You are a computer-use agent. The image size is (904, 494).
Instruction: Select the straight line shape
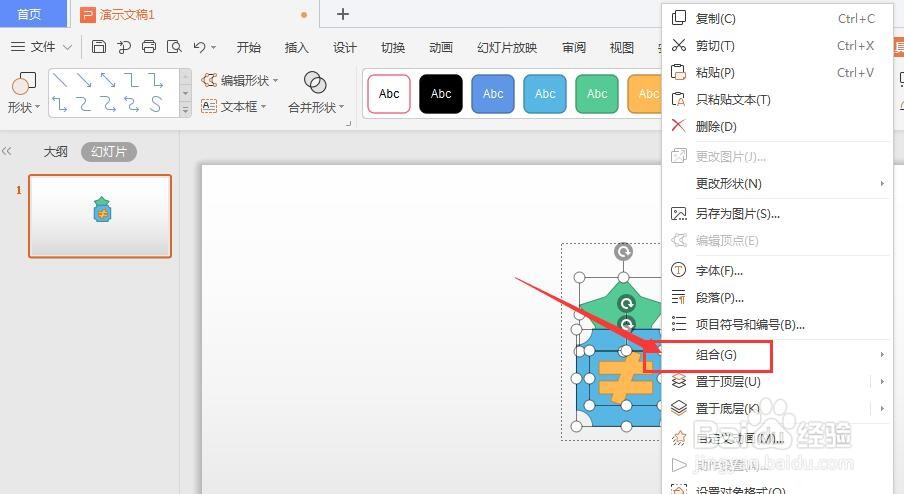(60, 80)
